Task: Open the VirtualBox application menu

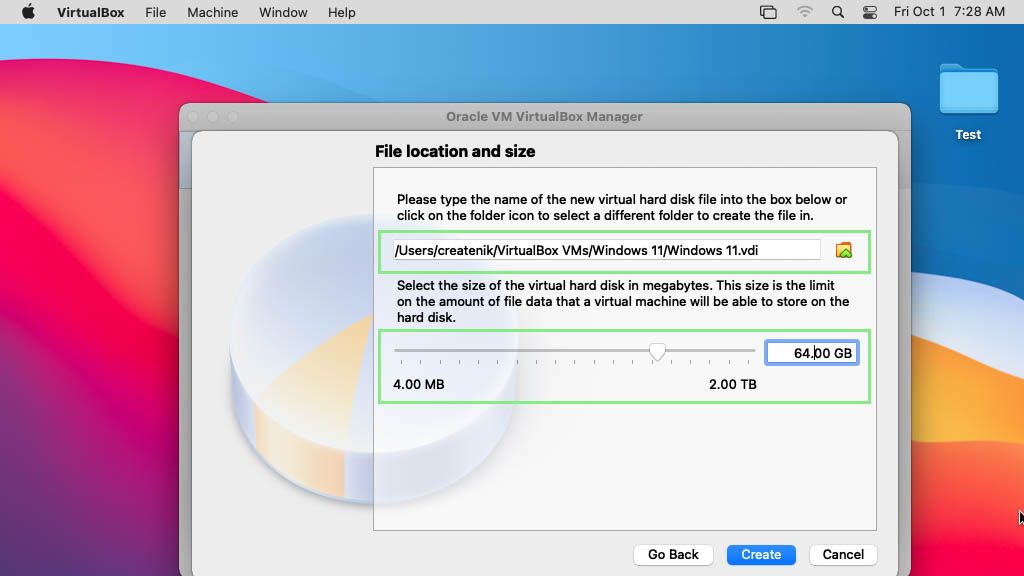Action: (x=90, y=12)
